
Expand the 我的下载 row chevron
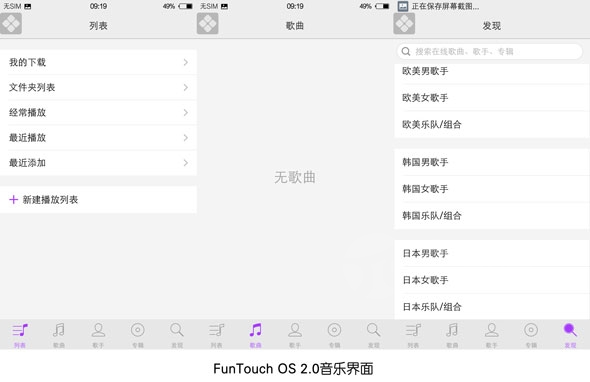pyautogui.click(x=186, y=62)
